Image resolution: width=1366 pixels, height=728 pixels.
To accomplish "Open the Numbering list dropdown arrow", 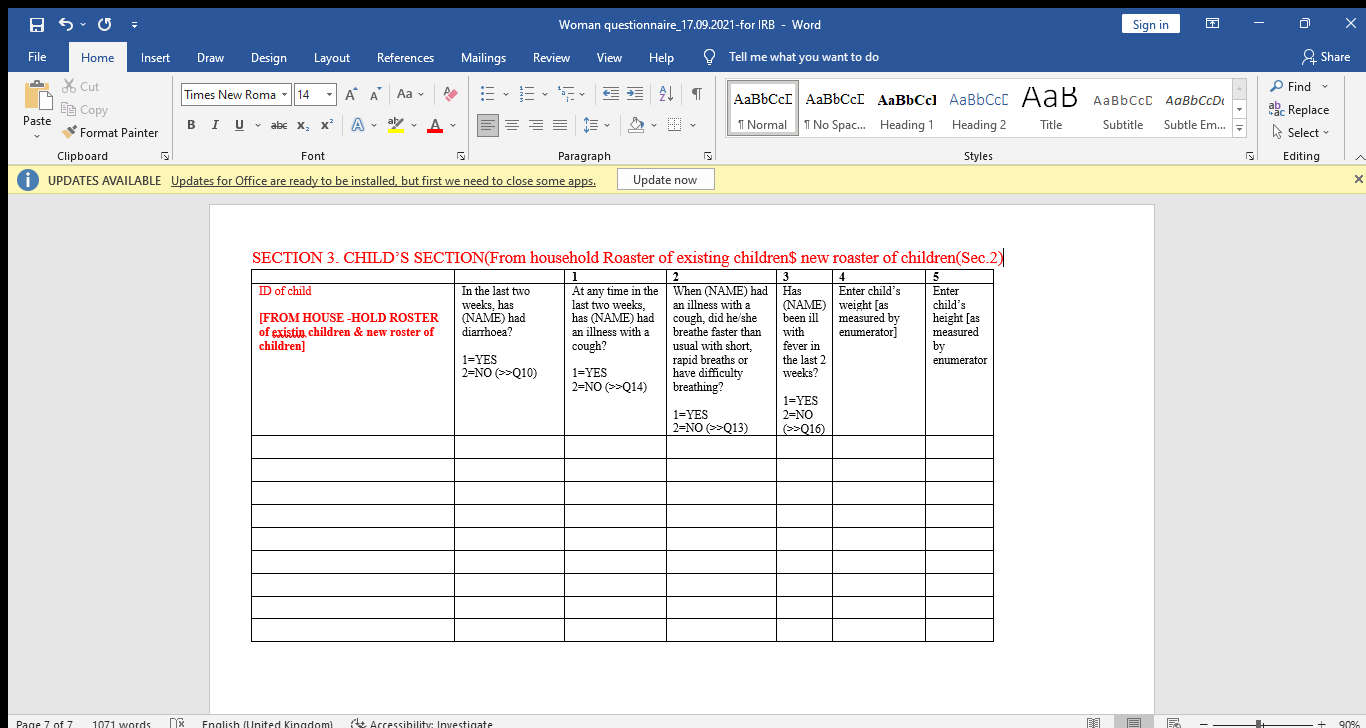I will [x=545, y=94].
